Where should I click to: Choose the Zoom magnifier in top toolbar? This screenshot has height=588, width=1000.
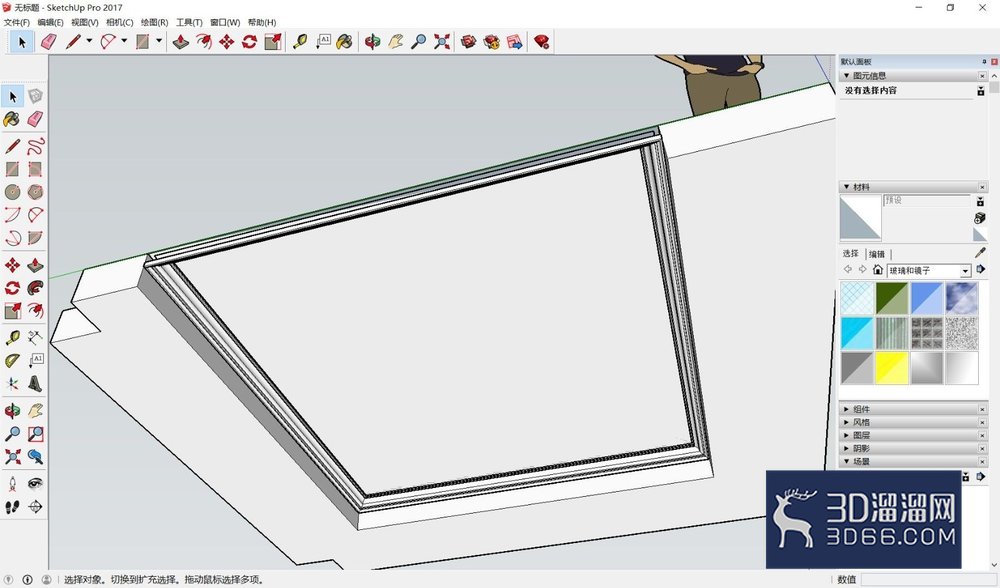click(x=418, y=42)
